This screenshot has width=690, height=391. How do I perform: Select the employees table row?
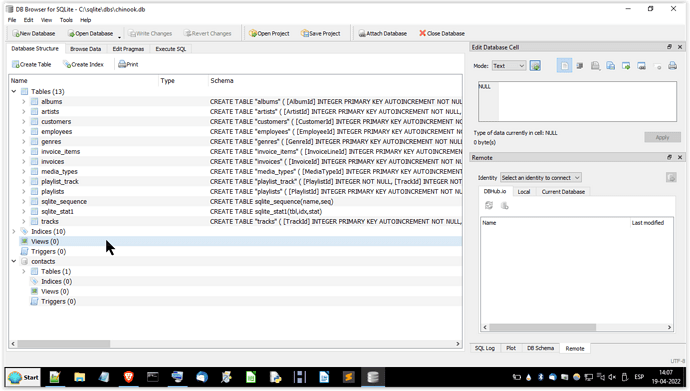tap(235, 132)
